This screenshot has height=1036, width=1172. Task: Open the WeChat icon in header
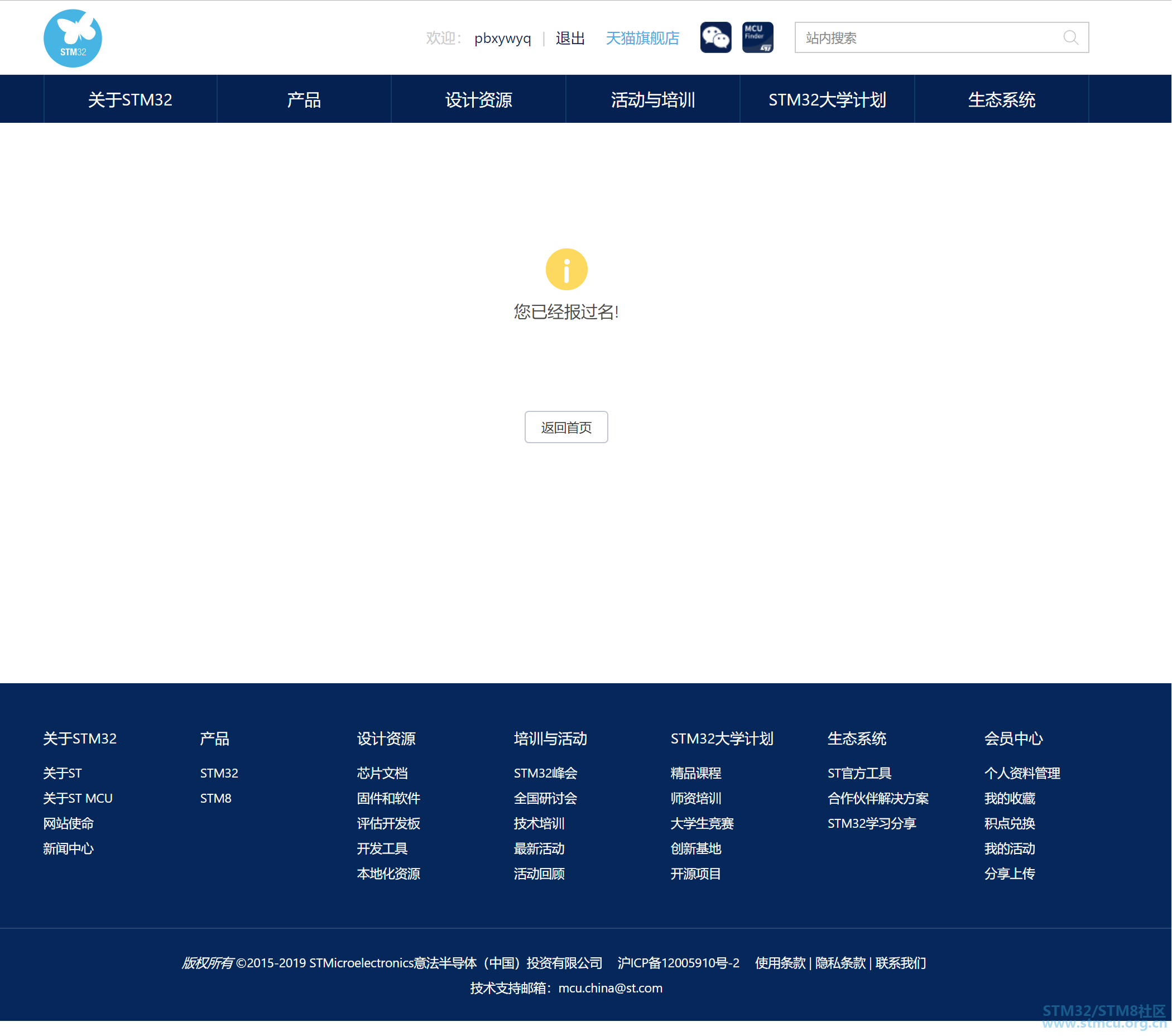715,37
